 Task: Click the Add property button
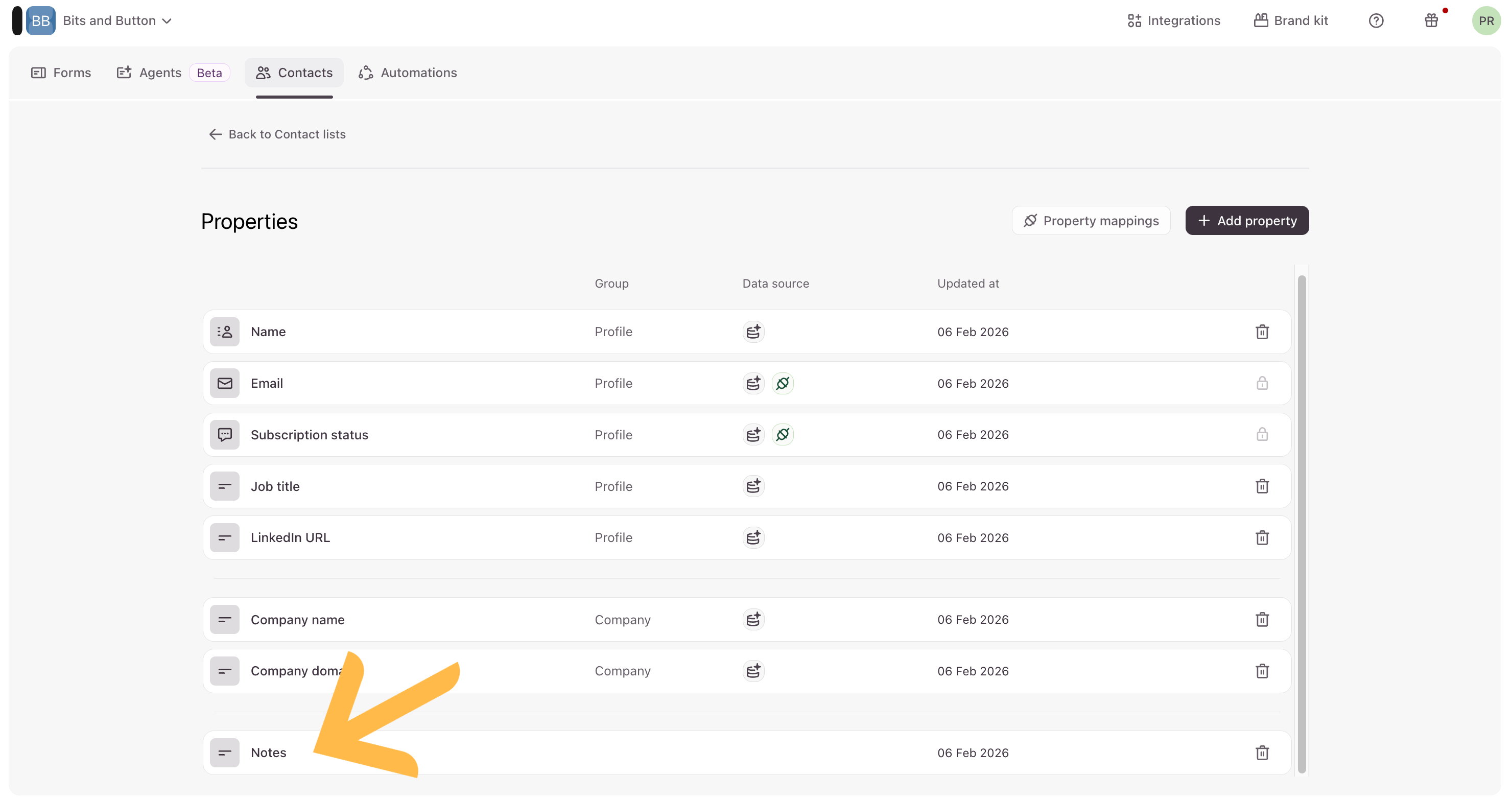(x=1247, y=221)
